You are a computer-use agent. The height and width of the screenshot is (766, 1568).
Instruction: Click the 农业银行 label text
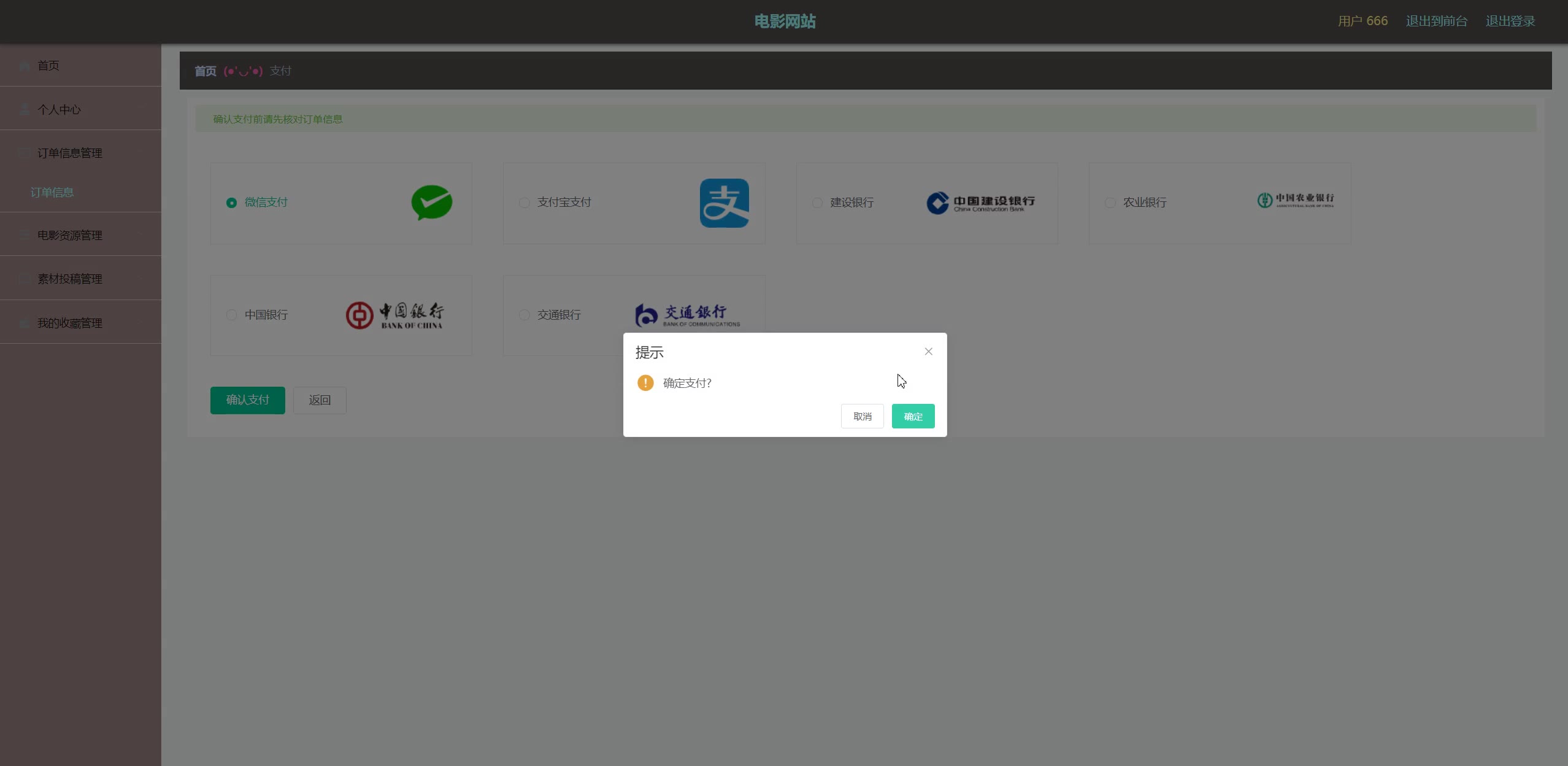click(1145, 203)
